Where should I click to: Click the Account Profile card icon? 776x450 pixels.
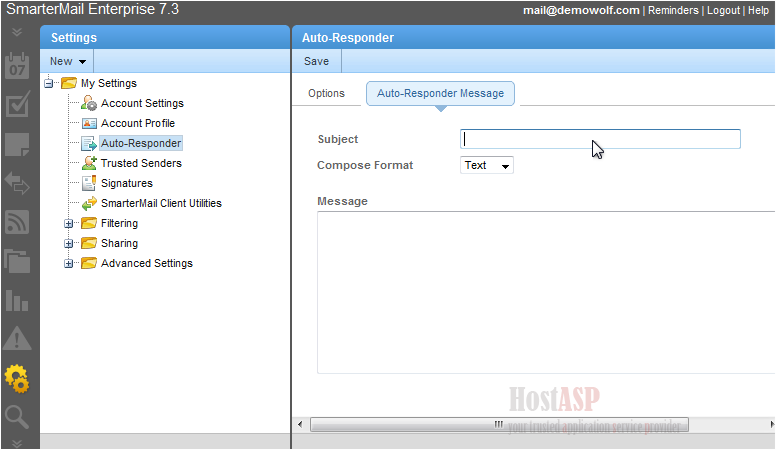click(x=89, y=123)
